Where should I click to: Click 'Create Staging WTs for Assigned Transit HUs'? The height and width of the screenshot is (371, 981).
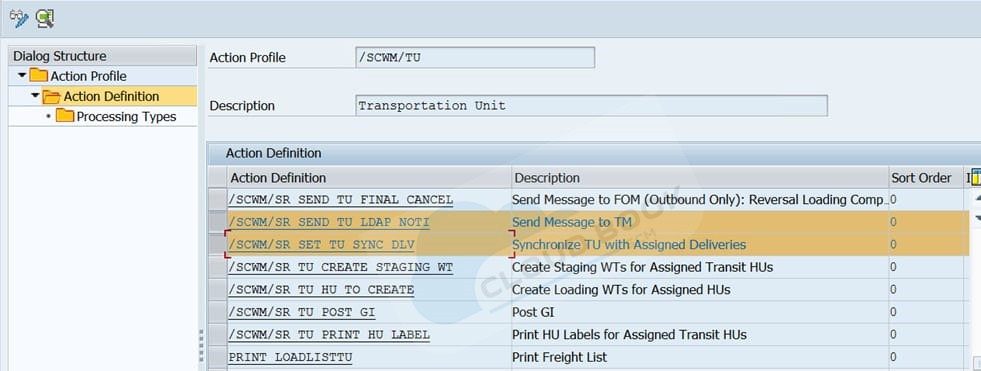[643, 267]
